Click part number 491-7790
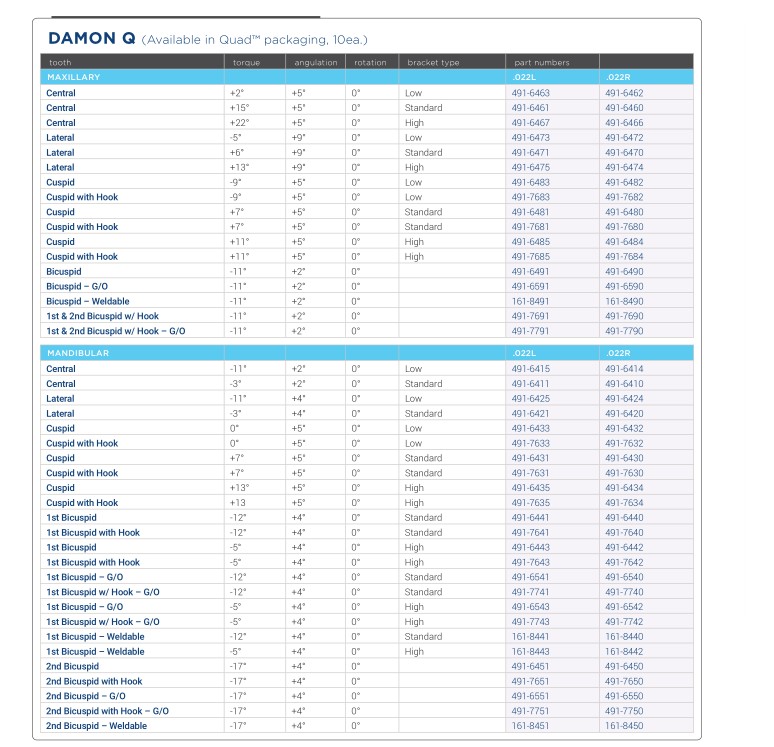 624,331
